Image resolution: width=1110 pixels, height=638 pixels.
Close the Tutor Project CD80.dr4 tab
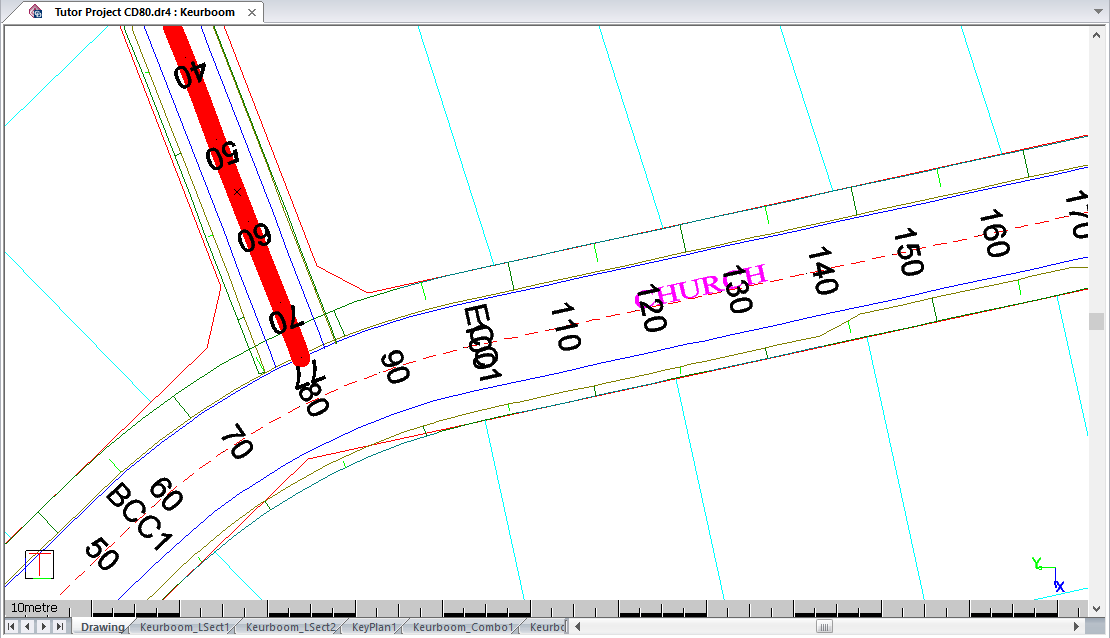(x=251, y=13)
